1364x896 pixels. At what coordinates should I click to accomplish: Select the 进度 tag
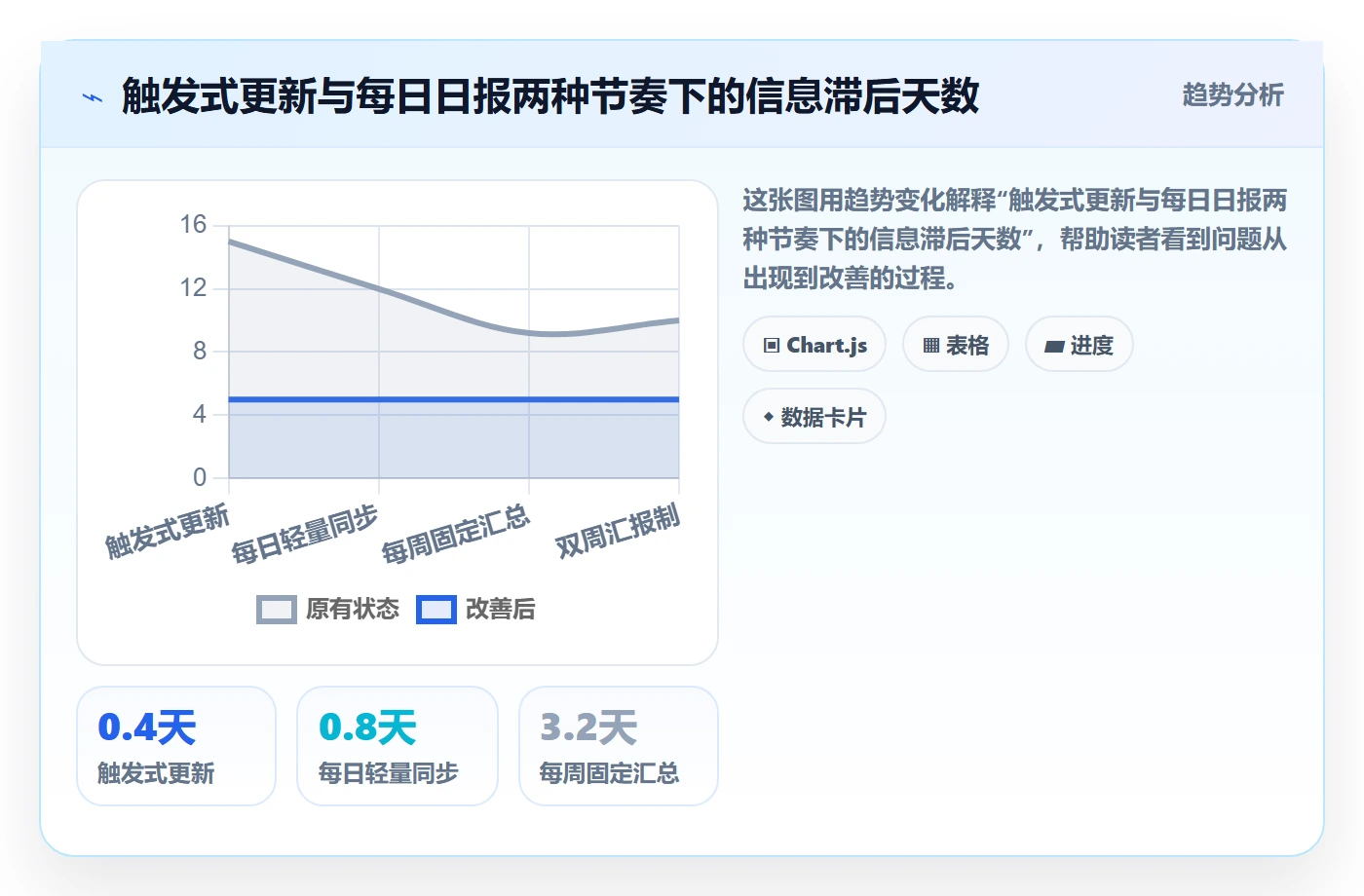click(x=1080, y=345)
